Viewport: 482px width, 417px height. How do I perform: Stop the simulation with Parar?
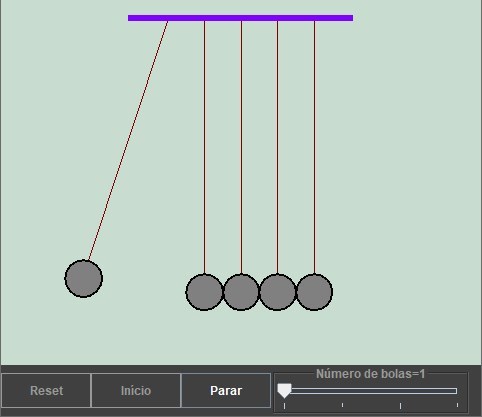click(x=226, y=390)
